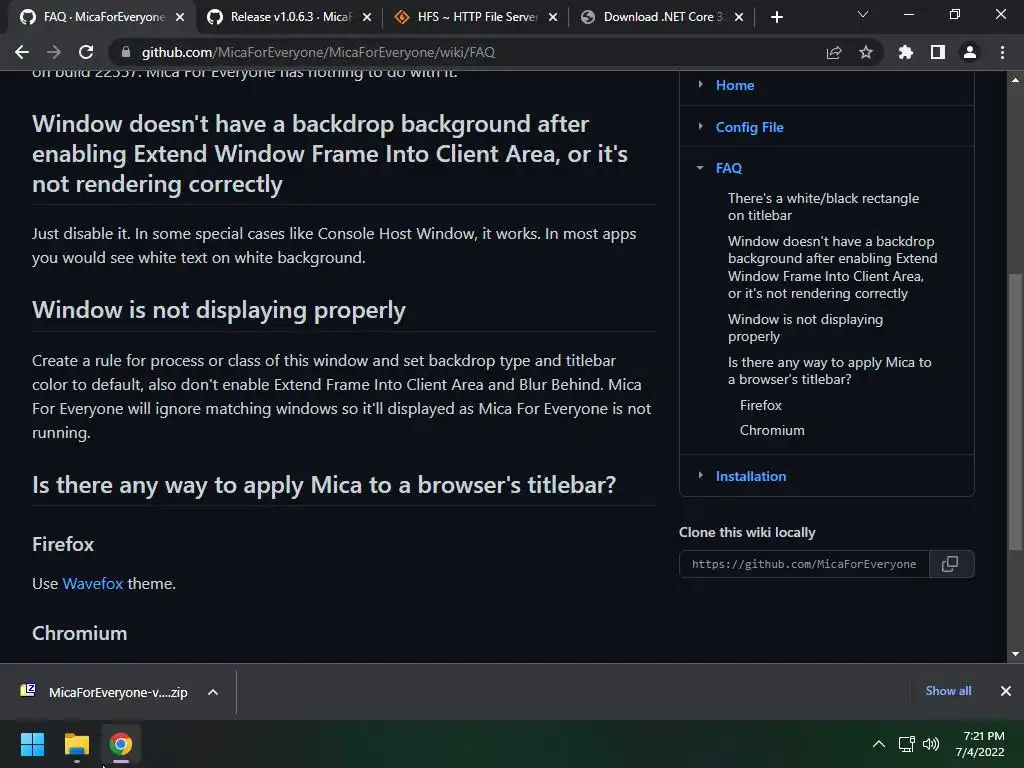Open volume speaker tray icon

[931, 744]
